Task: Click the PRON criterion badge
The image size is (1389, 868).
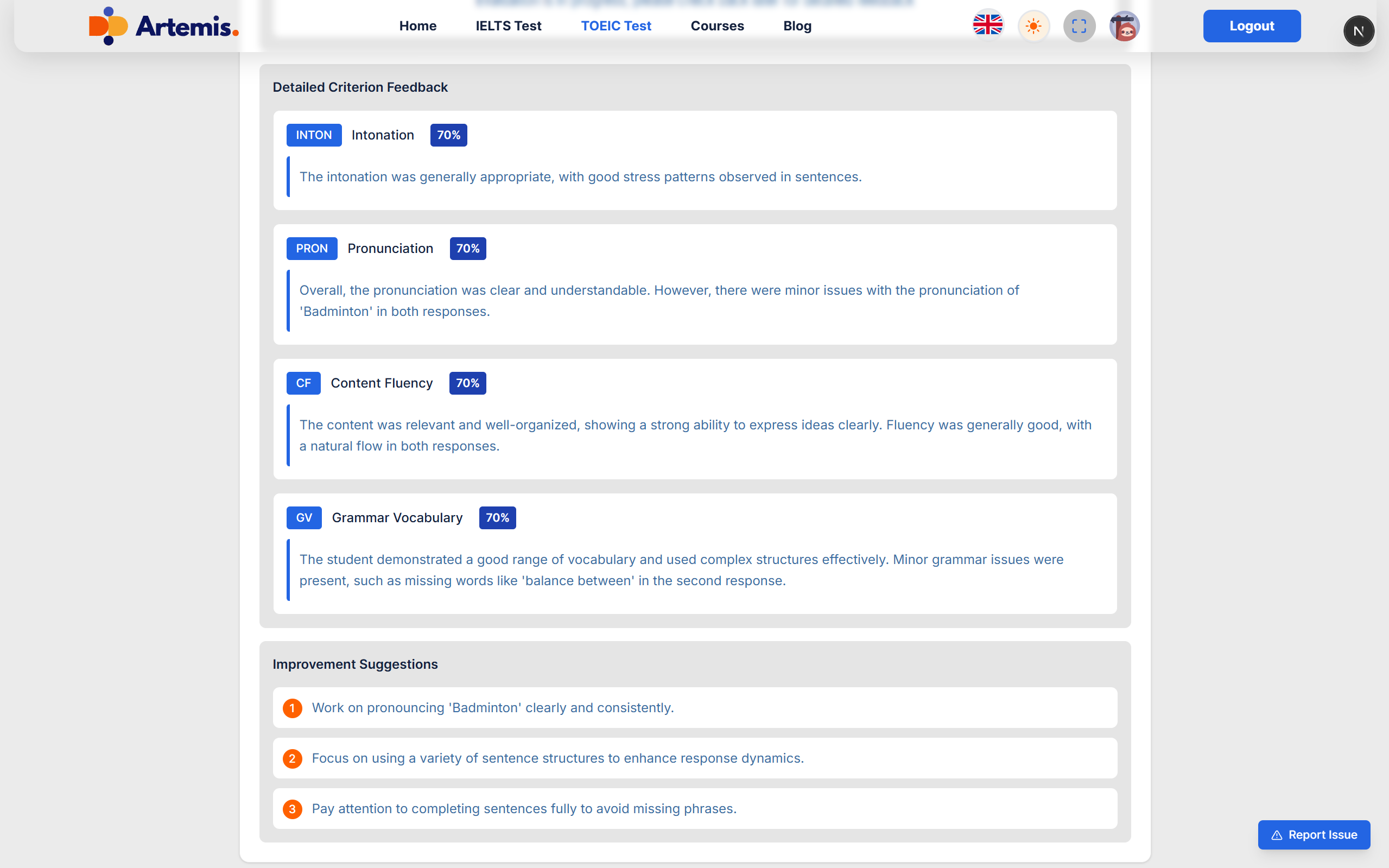Action: coord(312,249)
